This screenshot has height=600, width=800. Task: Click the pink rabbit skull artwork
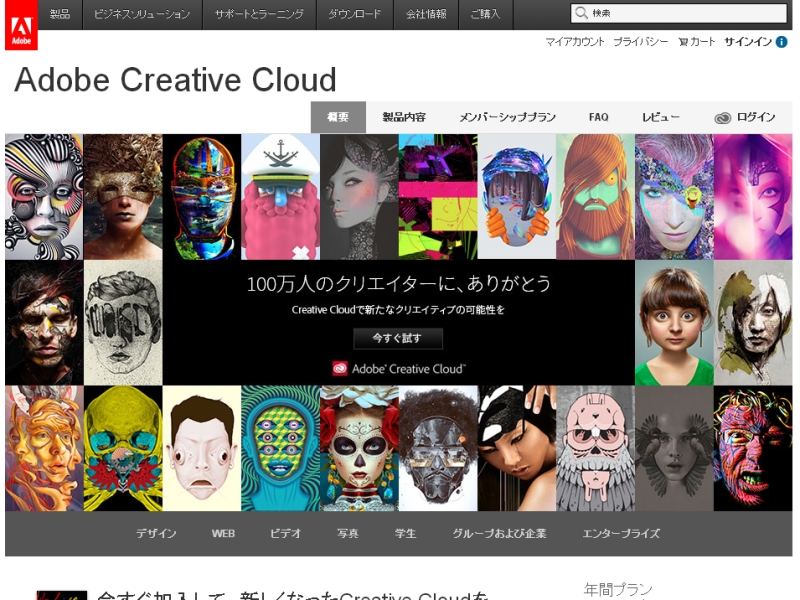(x=595, y=448)
